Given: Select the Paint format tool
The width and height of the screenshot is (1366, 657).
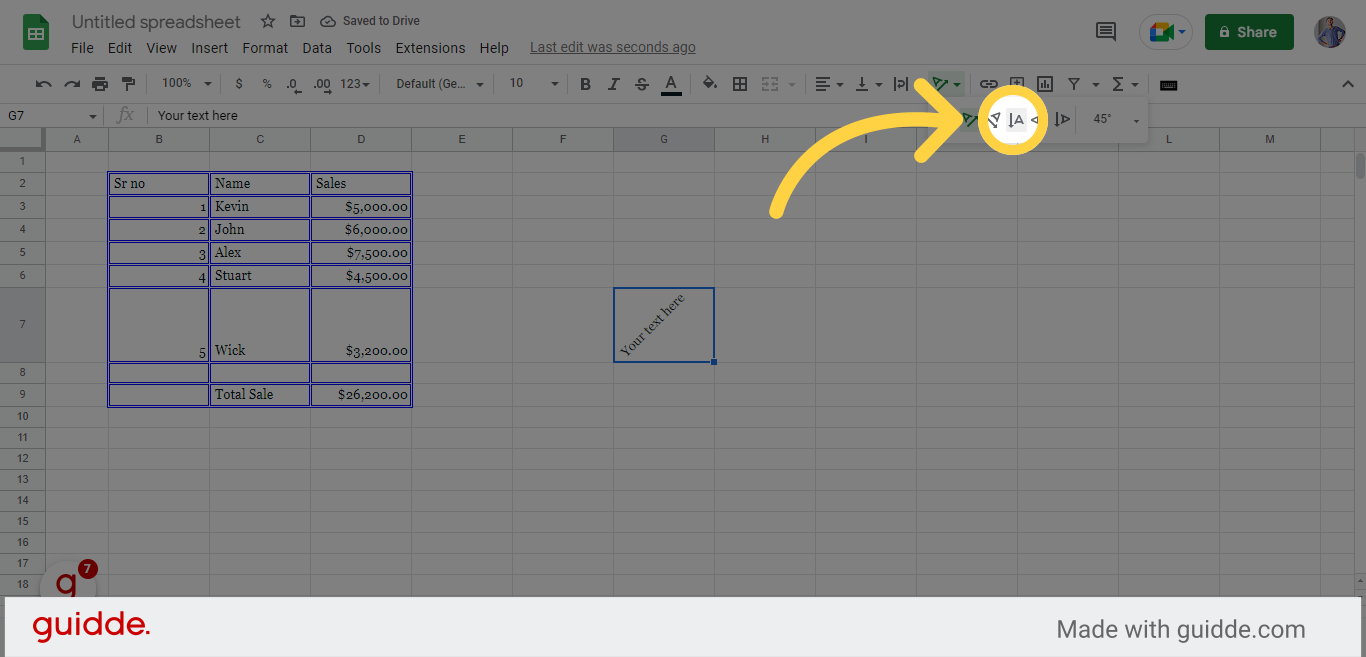Looking at the screenshot, I should click(x=127, y=84).
